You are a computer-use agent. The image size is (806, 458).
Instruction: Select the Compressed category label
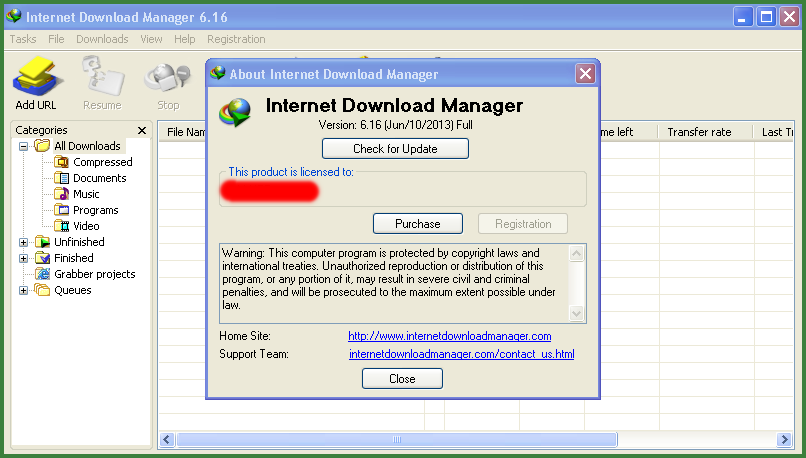click(103, 162)
